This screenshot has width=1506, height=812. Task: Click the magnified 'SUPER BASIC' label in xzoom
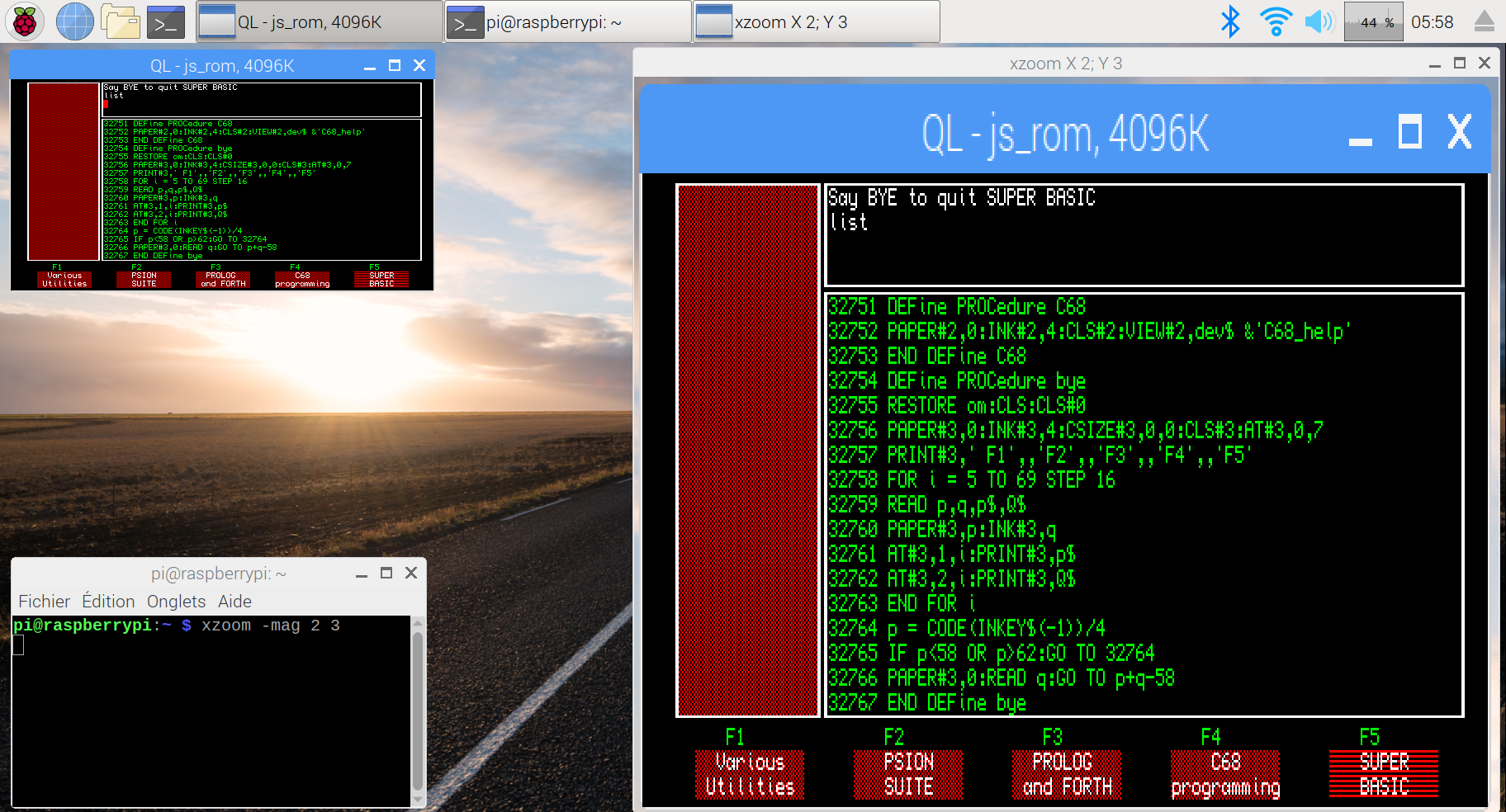pos(1384,775)
